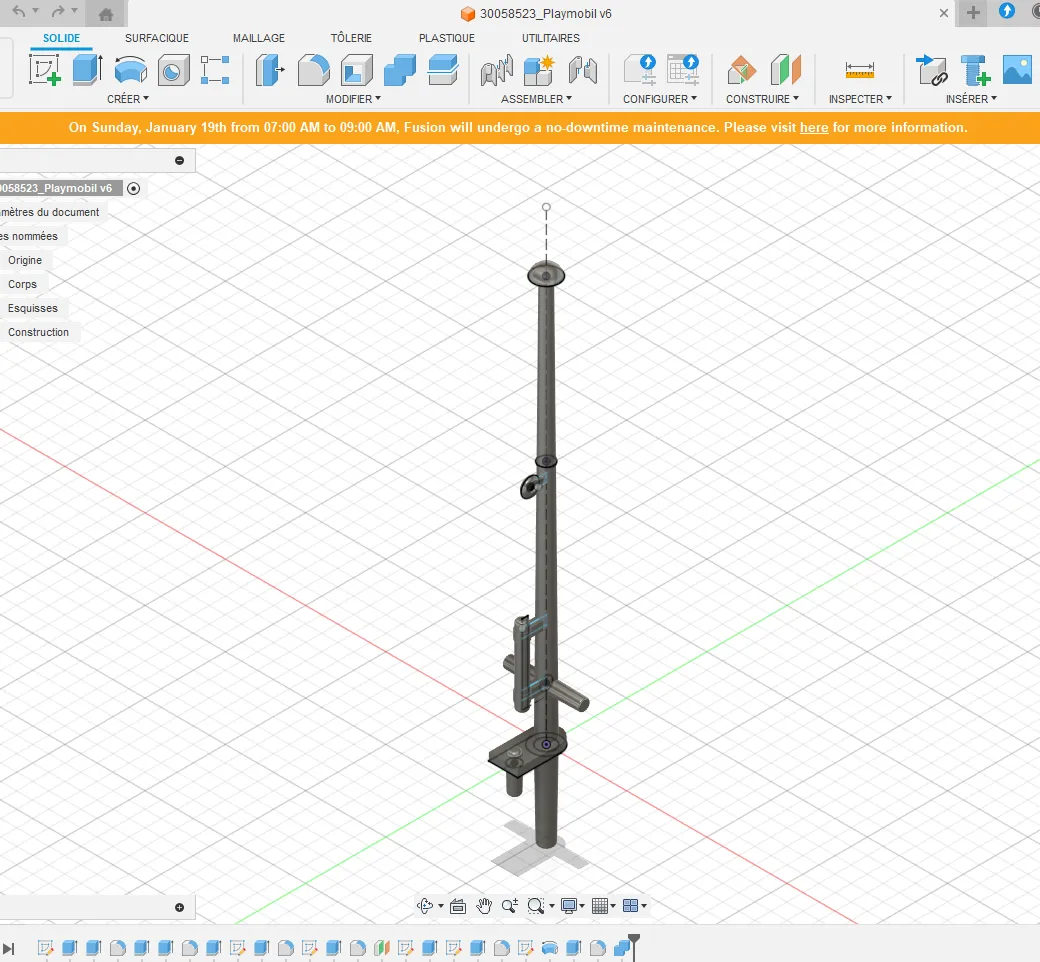Activate the Measure tool under INSPECTER
This screenshot has width=1040, height=962.
860,70
